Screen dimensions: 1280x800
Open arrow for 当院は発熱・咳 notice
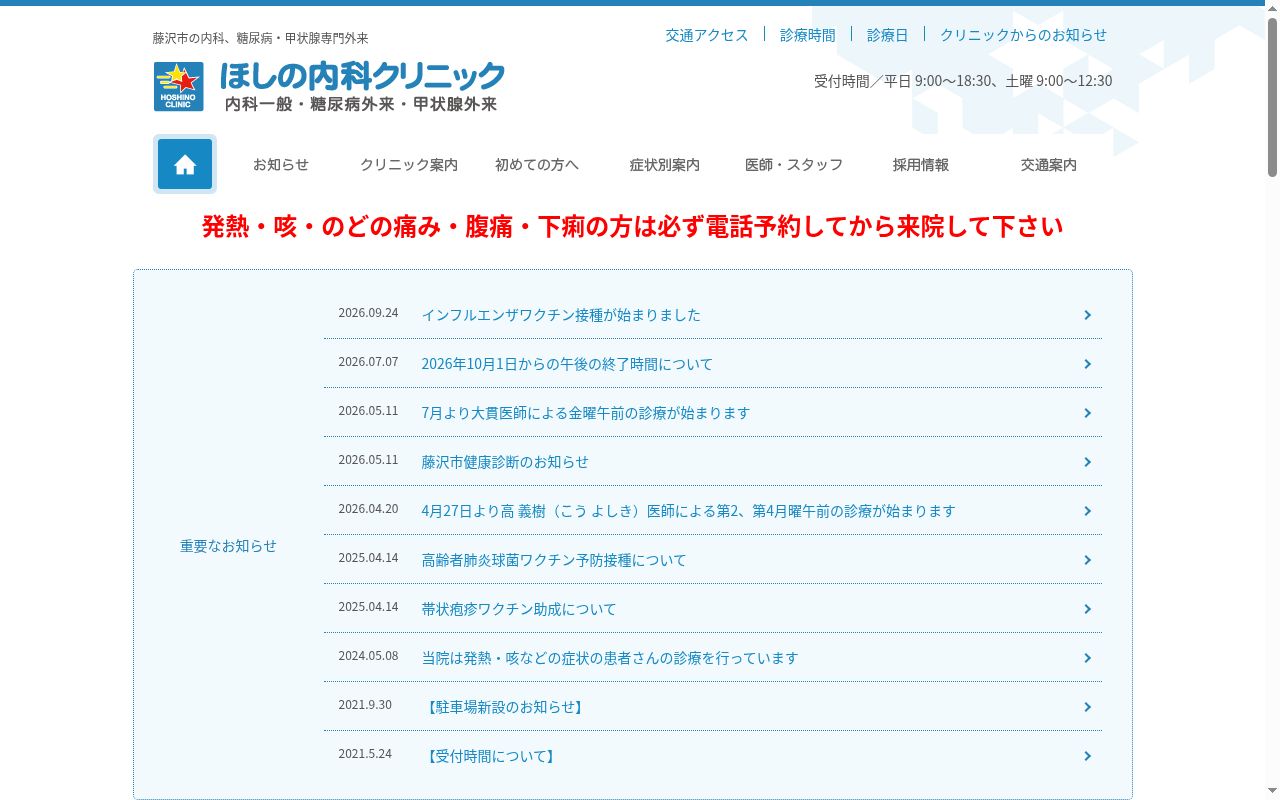(x=1087, y=658)
